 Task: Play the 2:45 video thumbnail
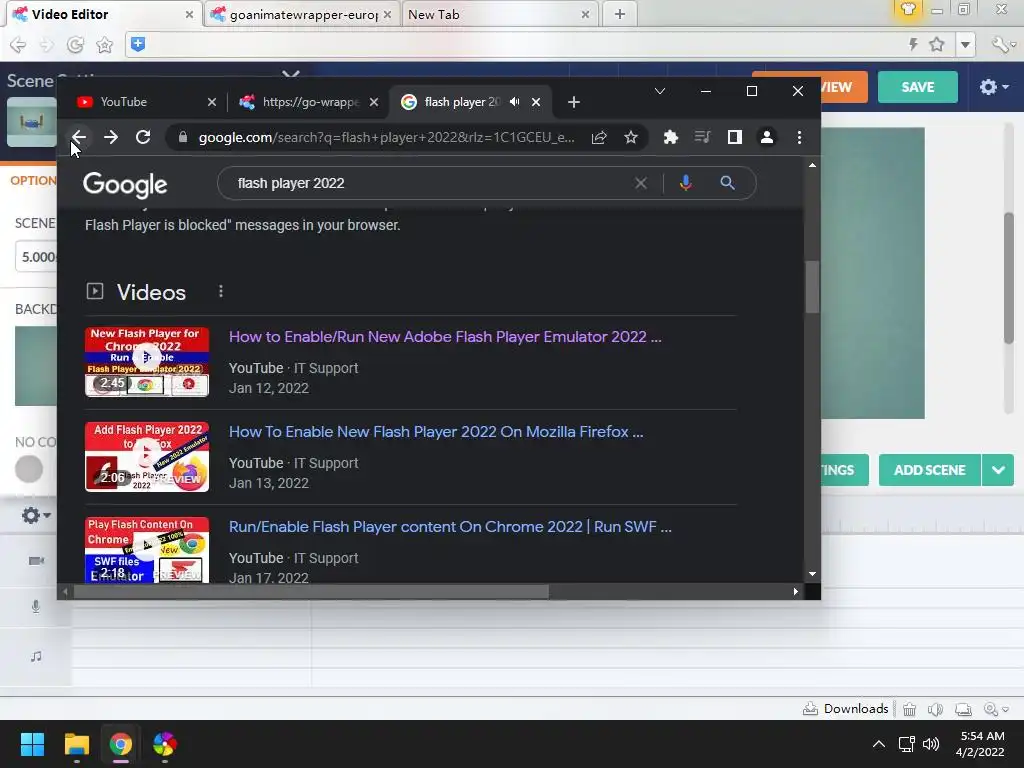pos(147,362)
